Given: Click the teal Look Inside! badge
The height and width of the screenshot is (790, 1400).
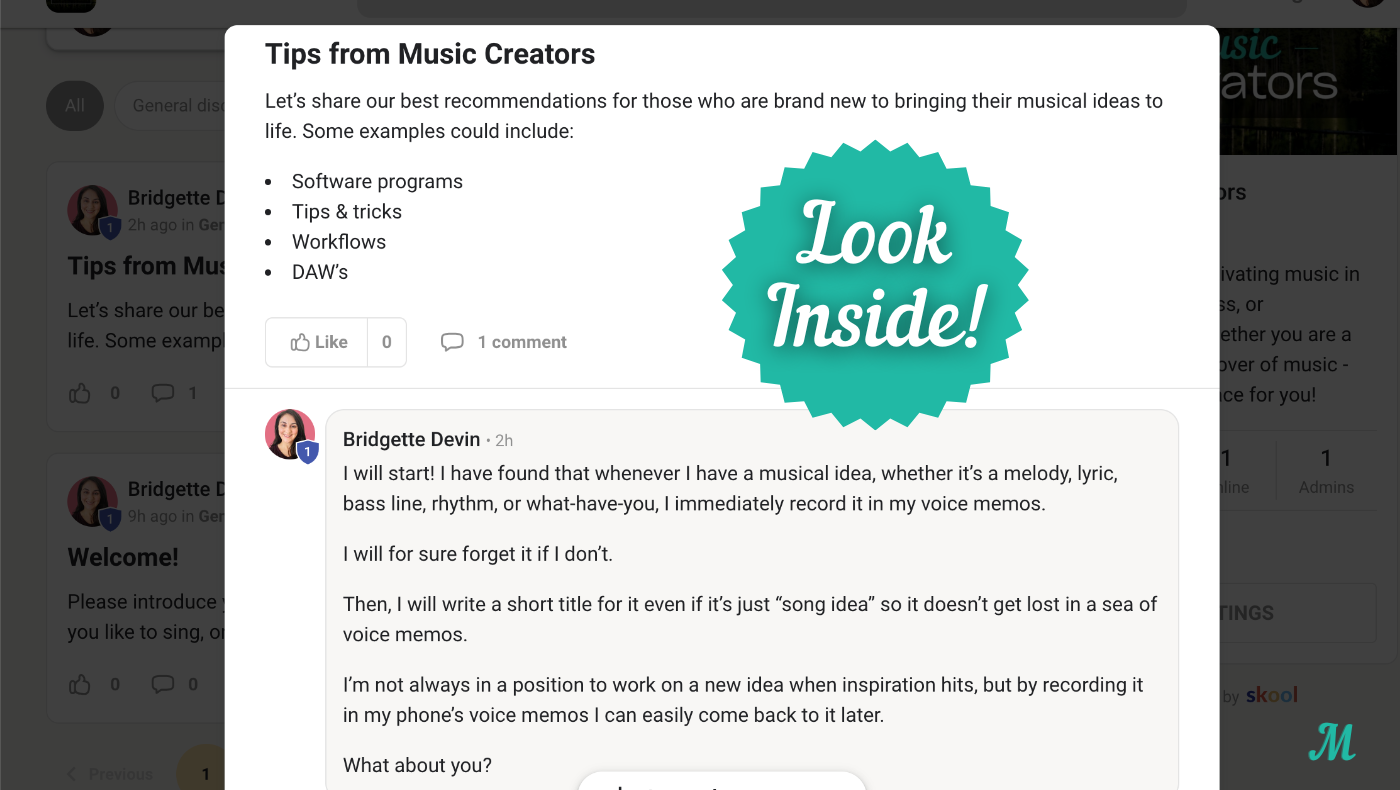Looking at the screenshot, I should pos(875,284).
